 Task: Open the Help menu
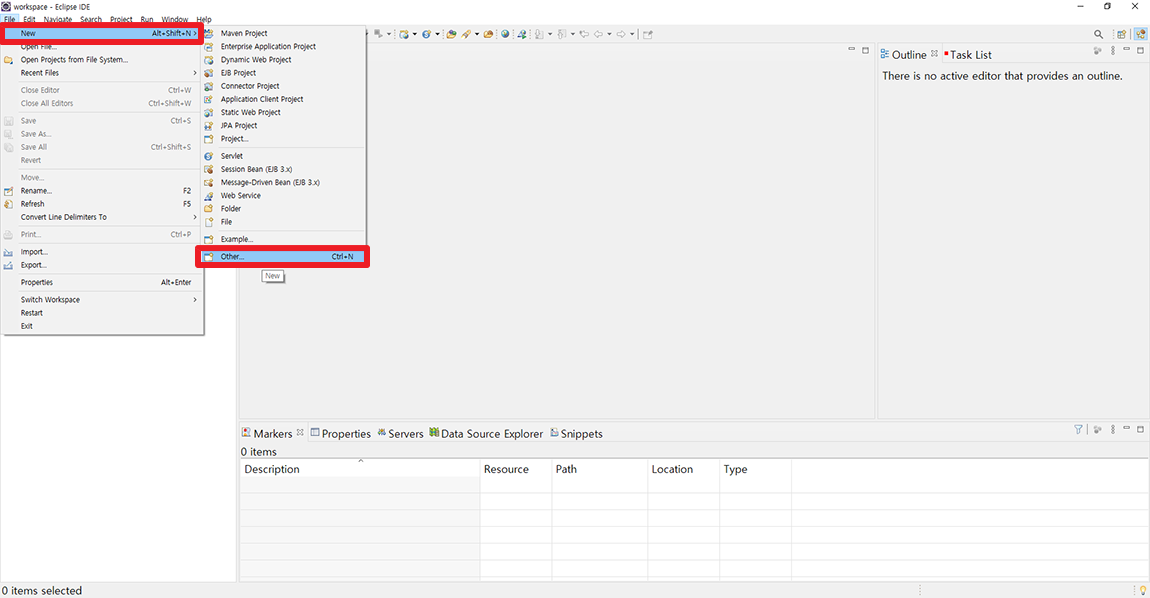click(204, 19)
